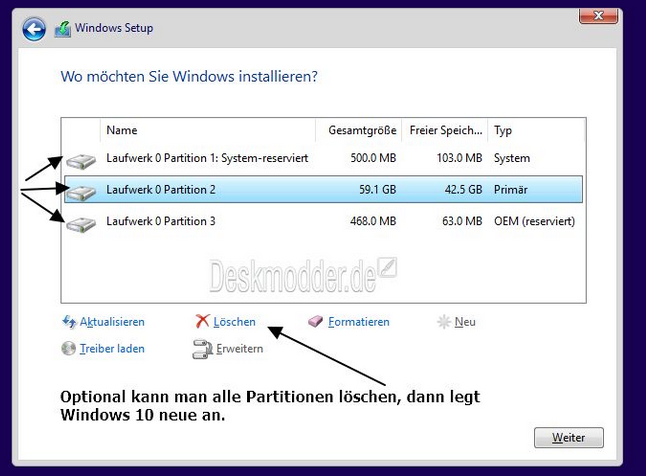Click the Gesamtgröße column header

tap(358, 130)
